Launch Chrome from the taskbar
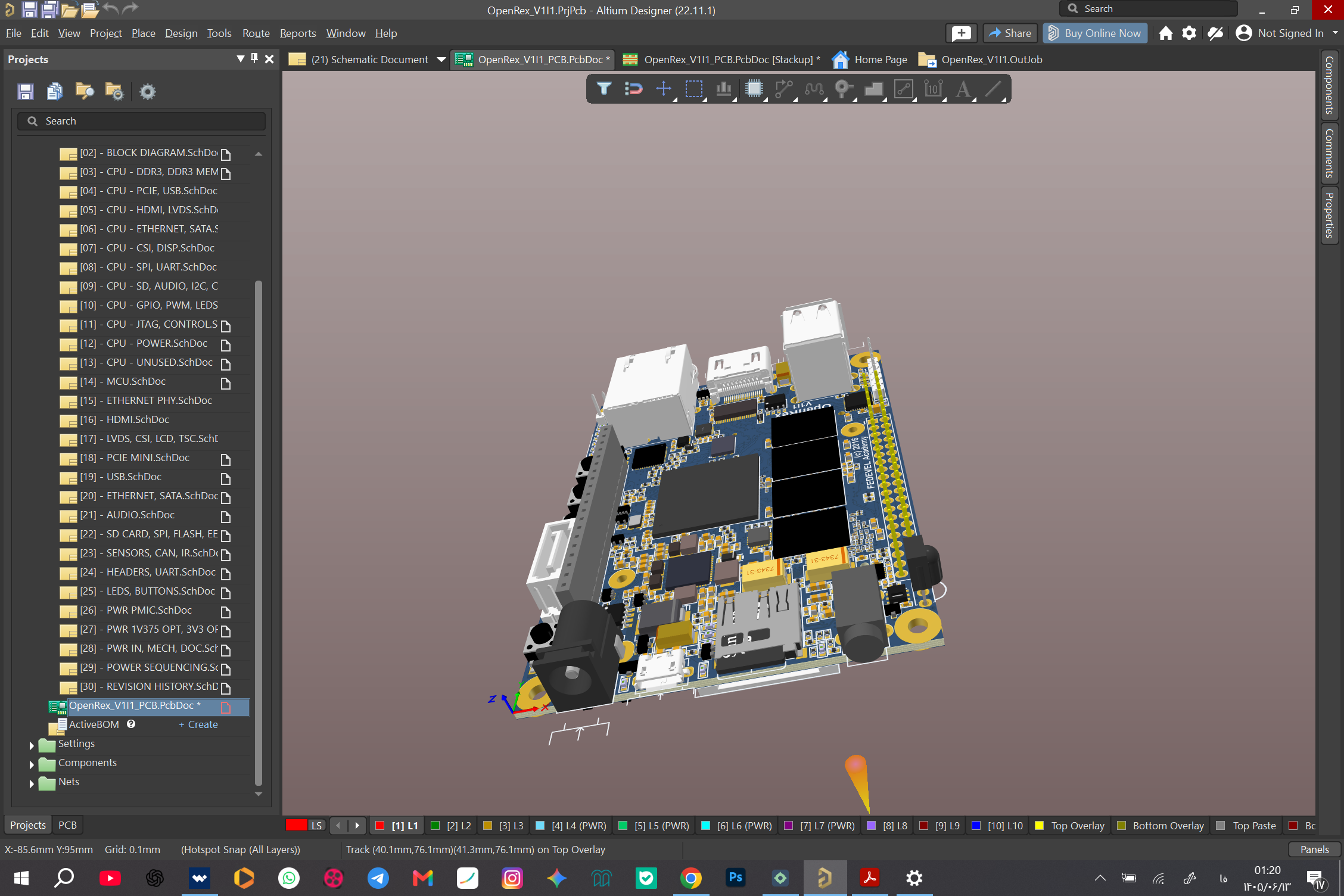This screenshot has width=1344, height=896. 691,878
